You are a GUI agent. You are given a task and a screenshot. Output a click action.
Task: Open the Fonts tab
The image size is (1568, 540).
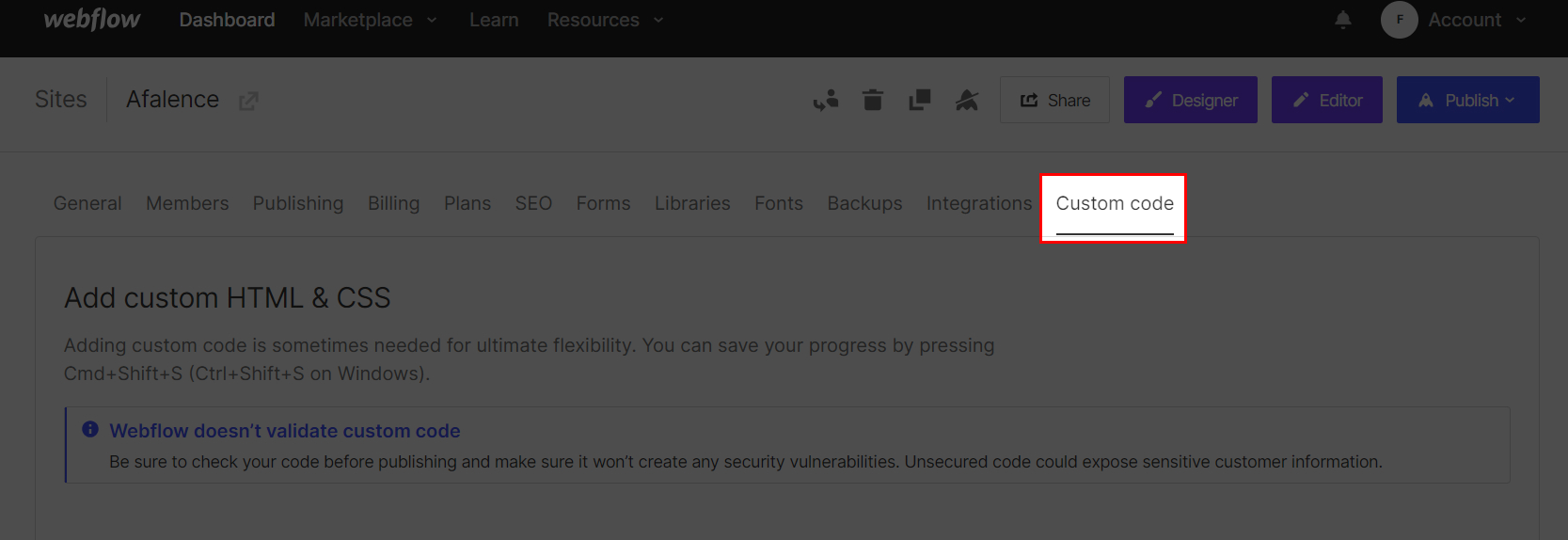[x=779, y=203]
